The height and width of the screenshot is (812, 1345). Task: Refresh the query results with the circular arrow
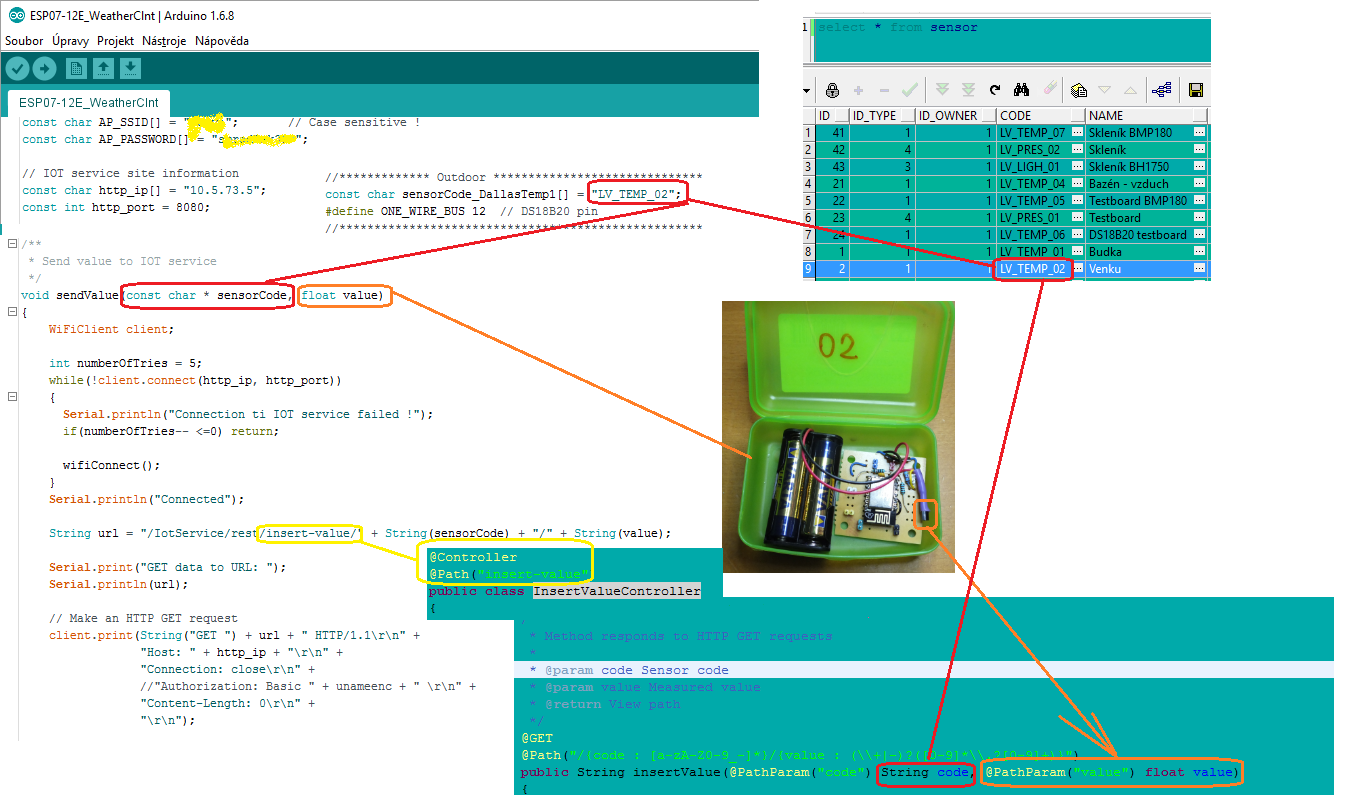point(995,90)
